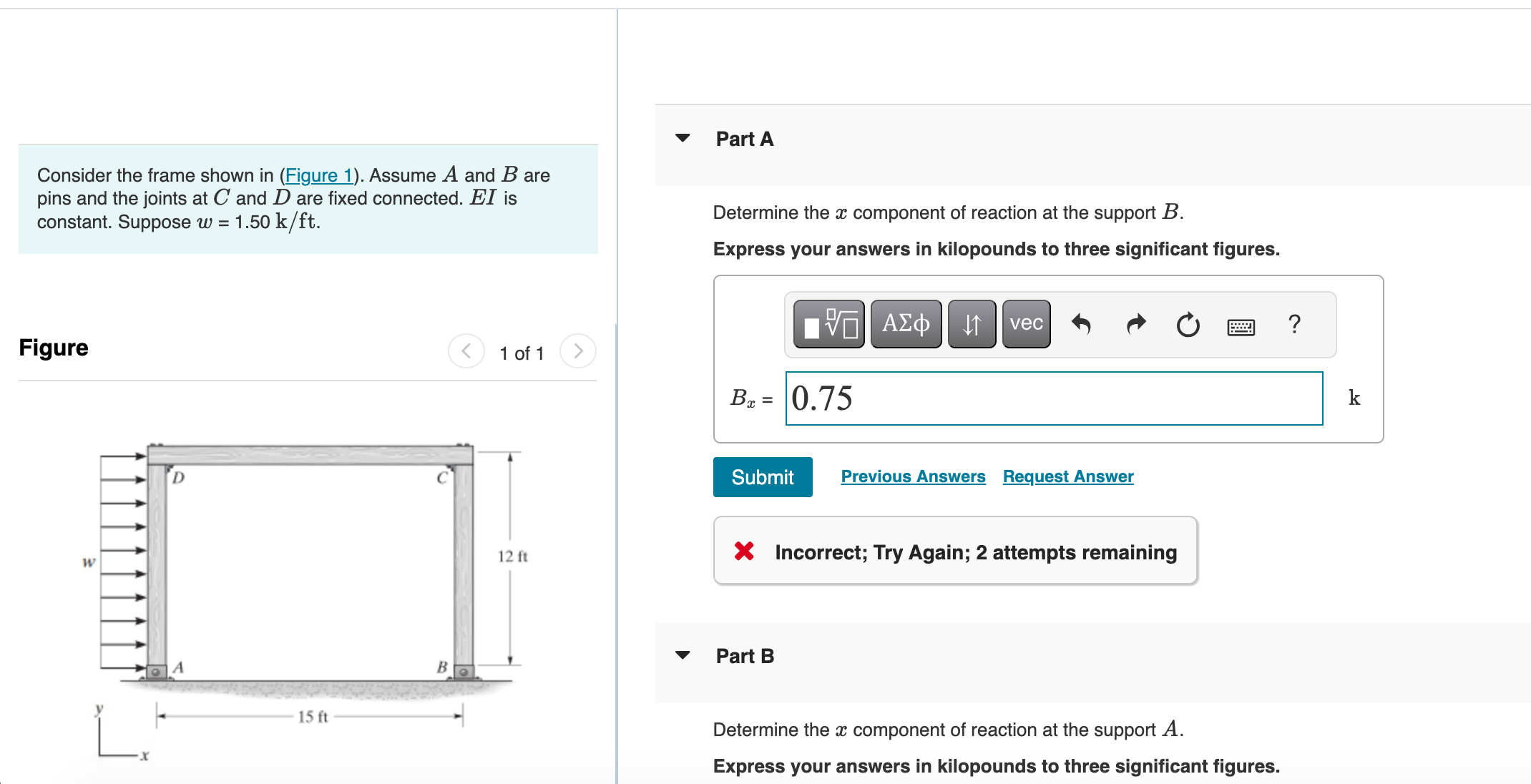Screen dimensions: 1531x784
Task: Open Figure 1 from the problem statement
Action: coord(319,175)
